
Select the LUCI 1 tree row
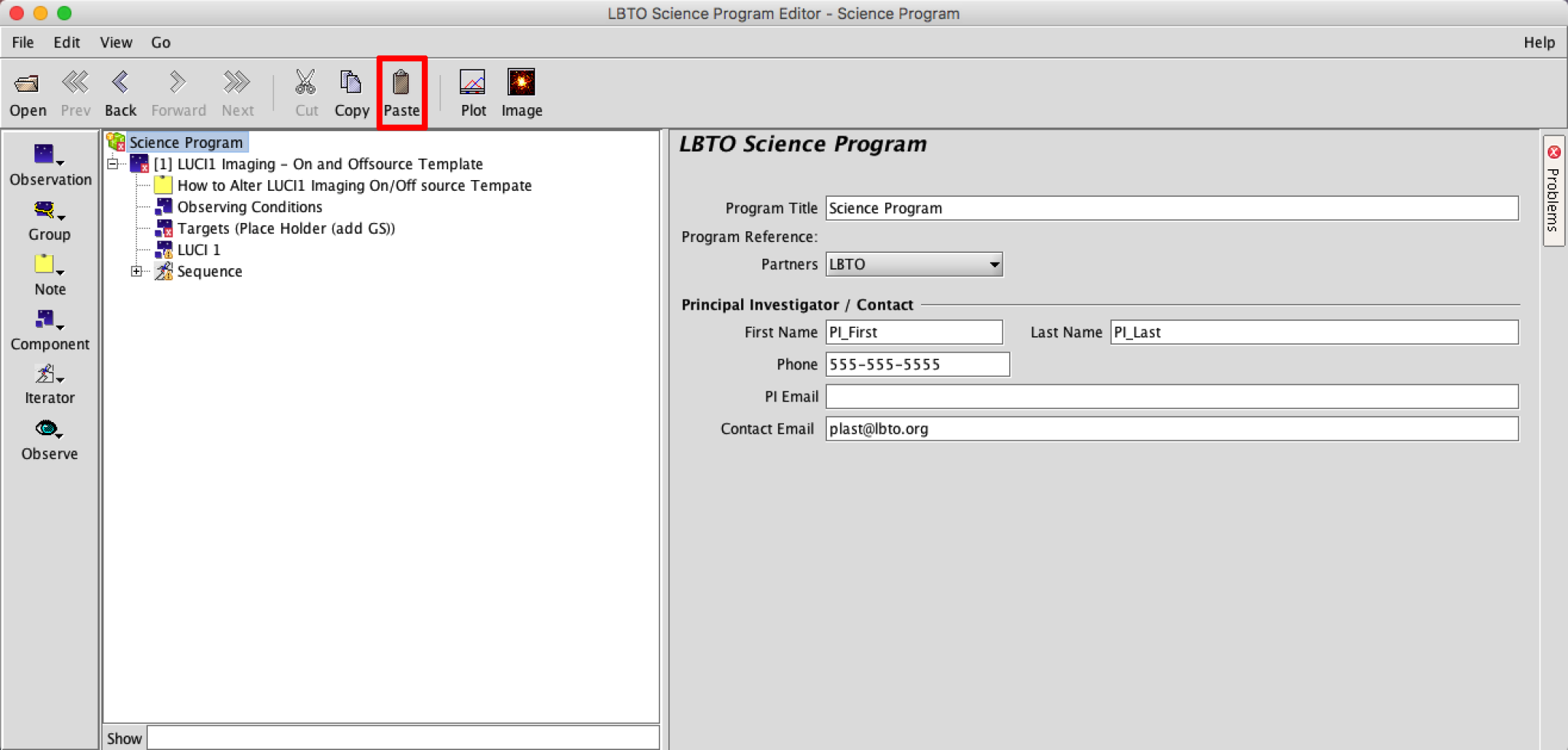pyautogui.click(x=199, y=249)
